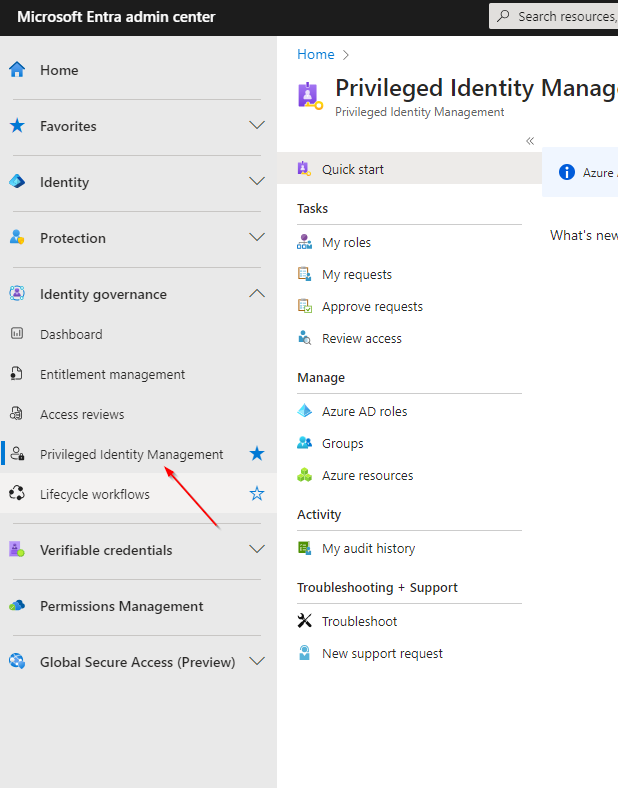Screen dimensions: 618x788
Task: Click the Lifecycle workflows icon
Action: pyautogui.click(x=17, y=493)
